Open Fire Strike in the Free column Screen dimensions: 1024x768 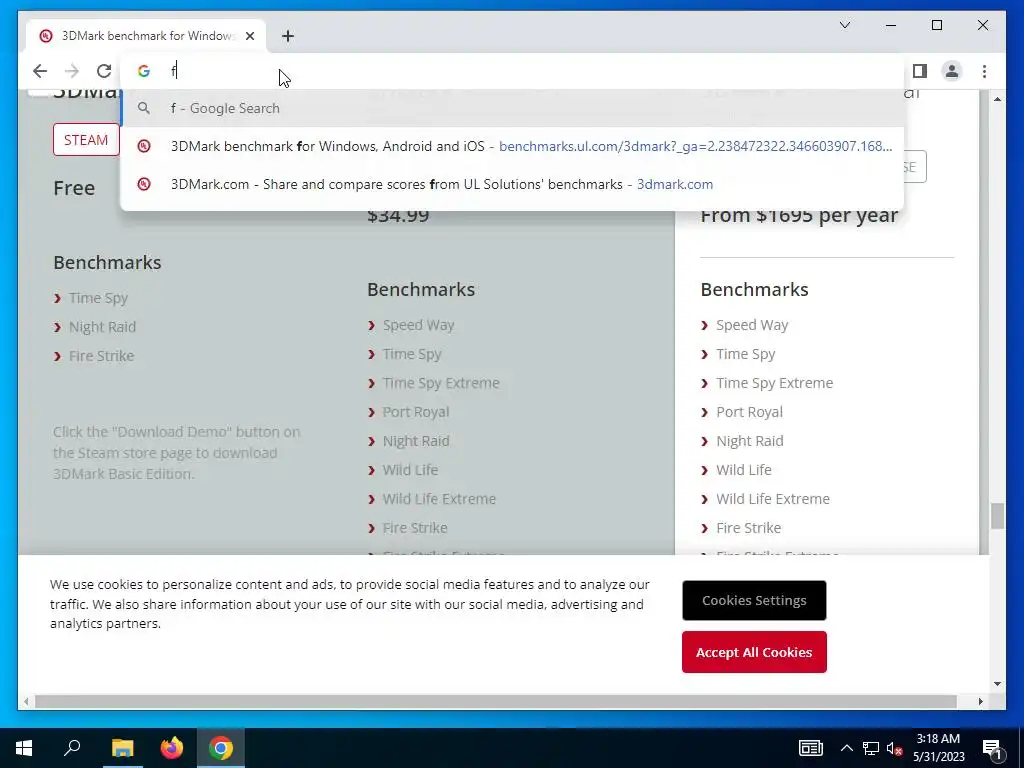point(101,356)
